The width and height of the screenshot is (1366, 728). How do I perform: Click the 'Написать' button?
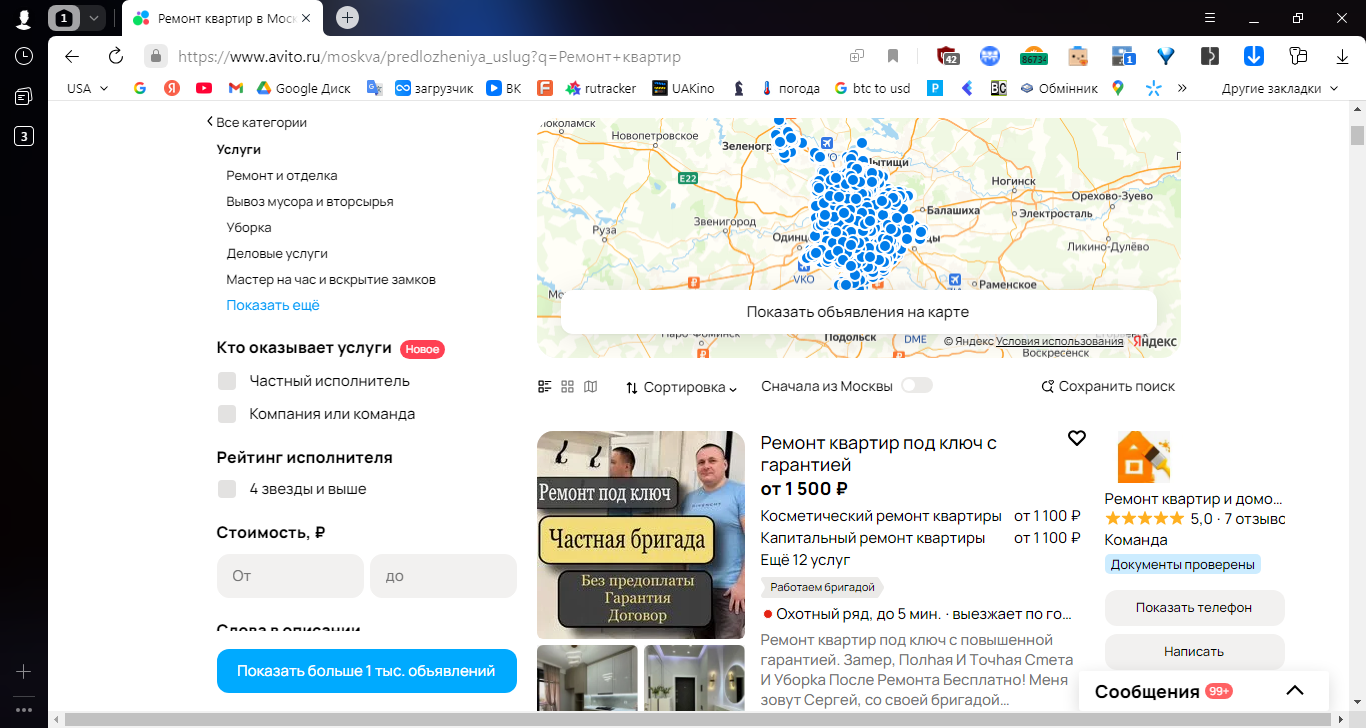pos(1194,651)
